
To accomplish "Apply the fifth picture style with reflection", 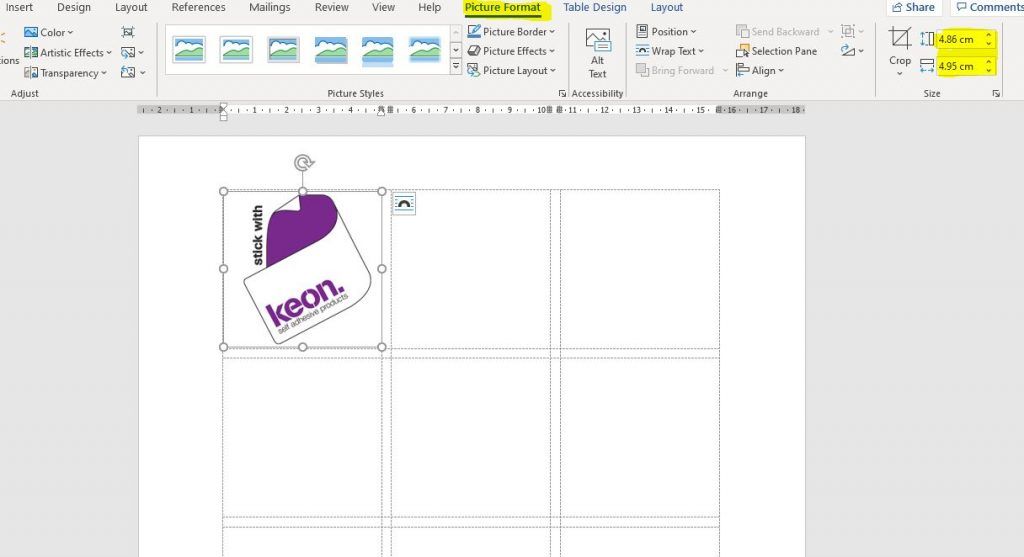I will (377, 50).
